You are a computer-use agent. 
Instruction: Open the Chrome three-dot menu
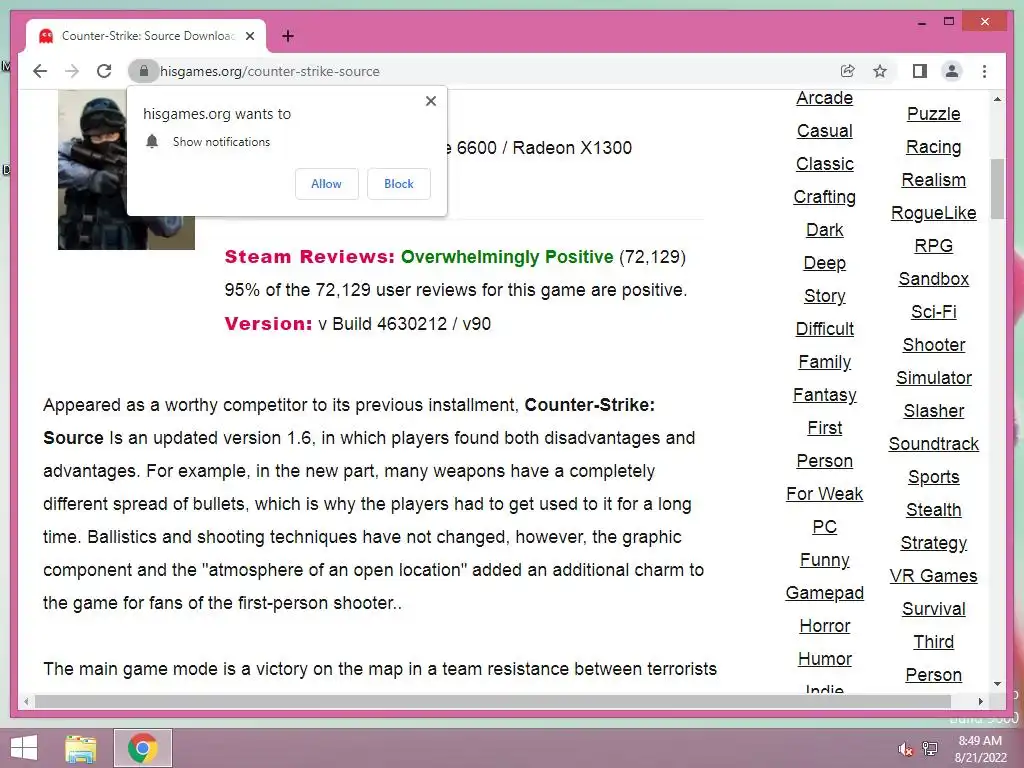(984, 71)
